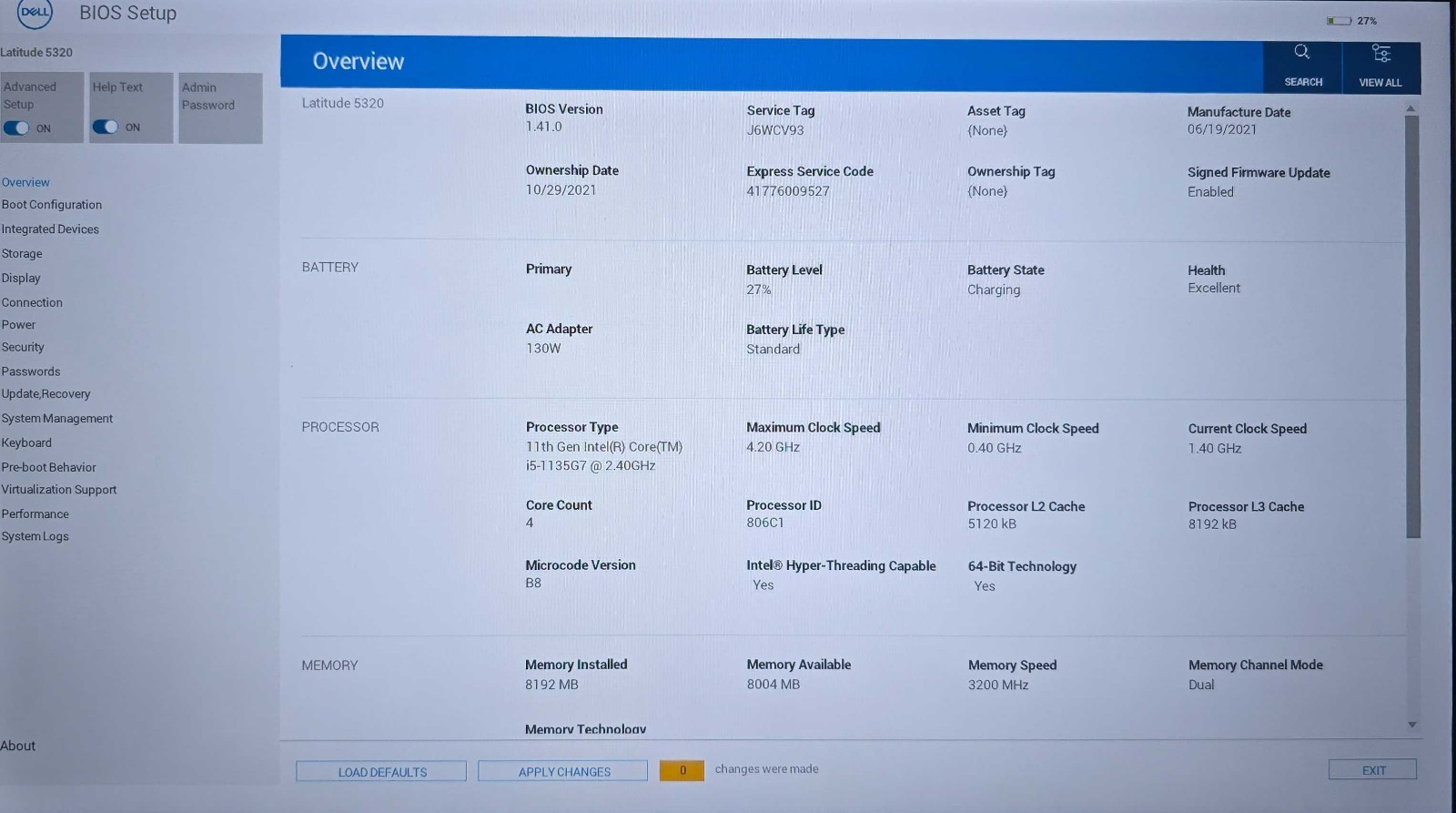Screen dimensions: 1456x813
Task: Click the LOAD DEFAULTS button
Action: pyautogui.click(x=381, y=771)
